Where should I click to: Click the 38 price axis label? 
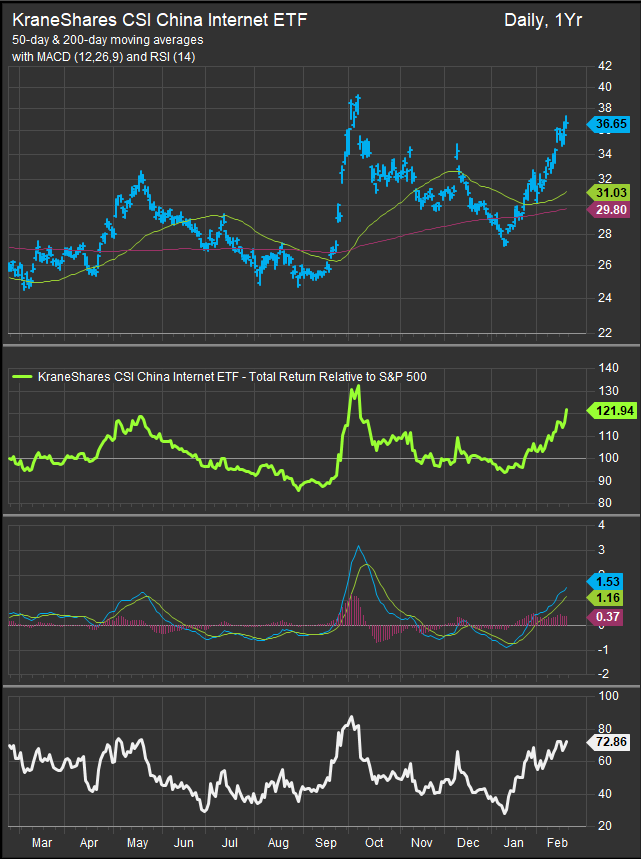(605, 108)
